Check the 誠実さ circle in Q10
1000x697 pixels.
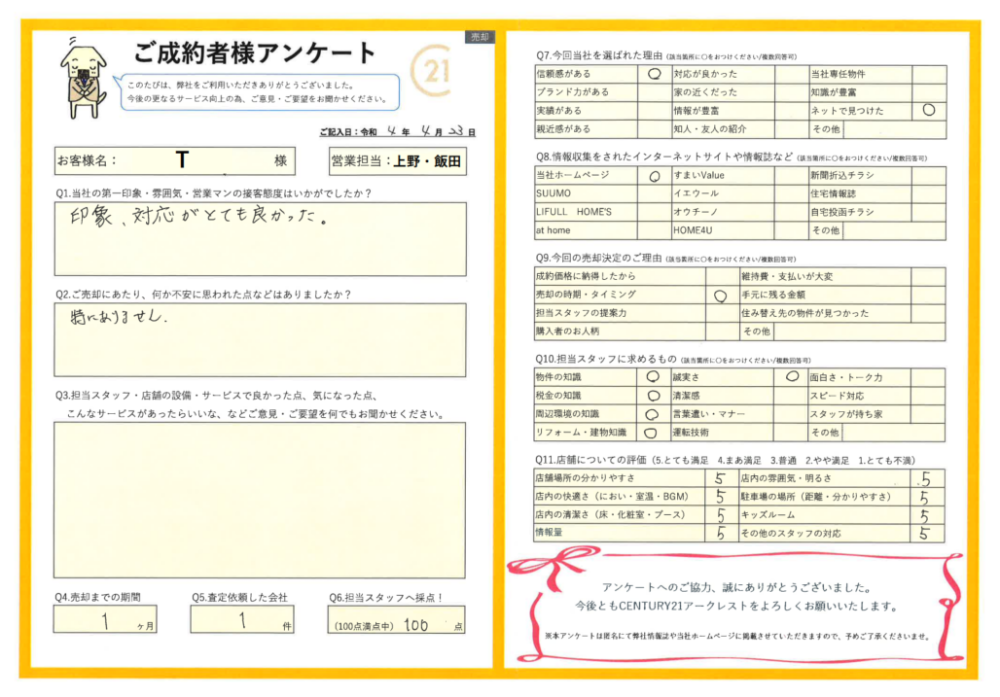(791, 377)
